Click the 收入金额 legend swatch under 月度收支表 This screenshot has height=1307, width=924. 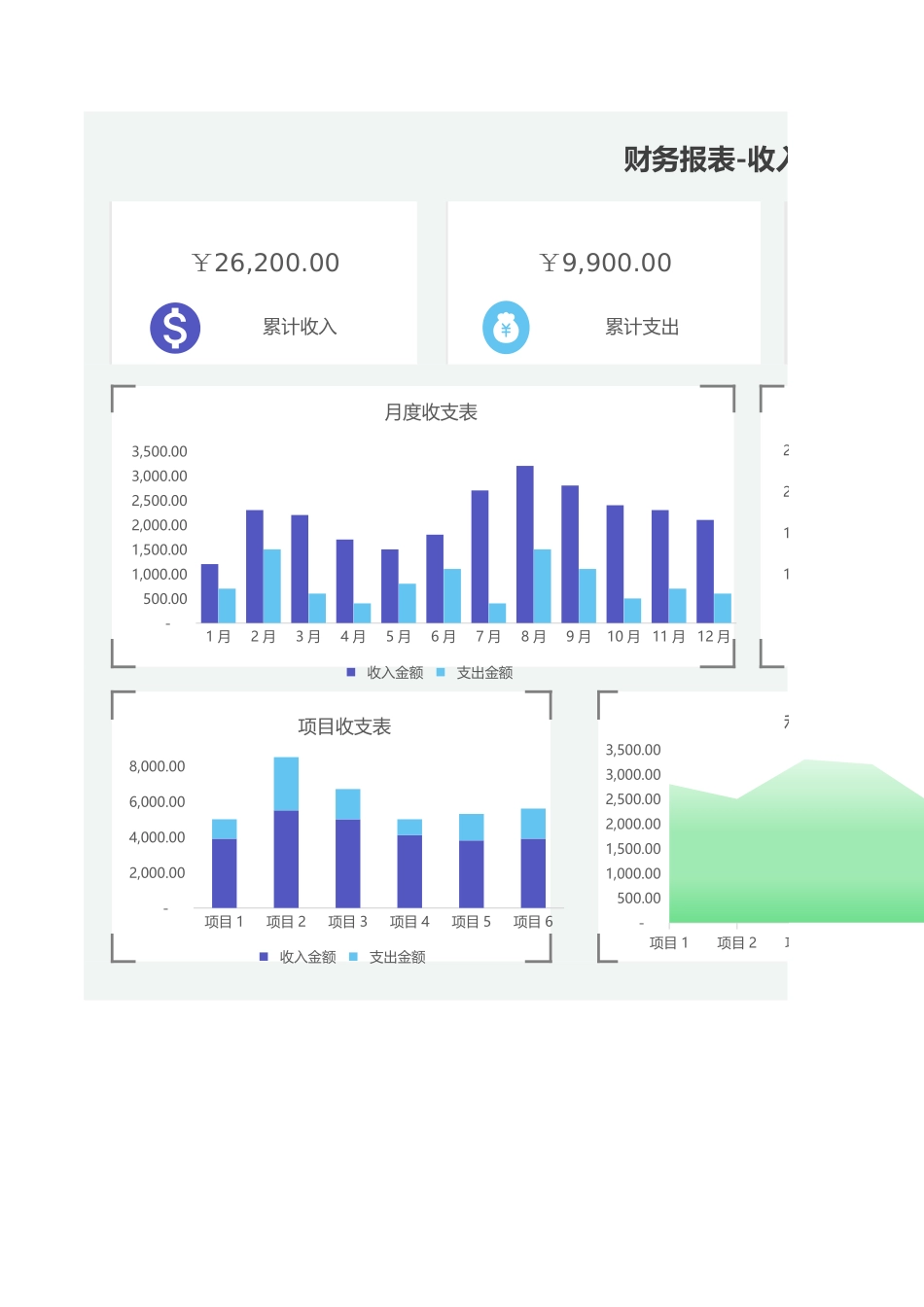click(351, 672)
